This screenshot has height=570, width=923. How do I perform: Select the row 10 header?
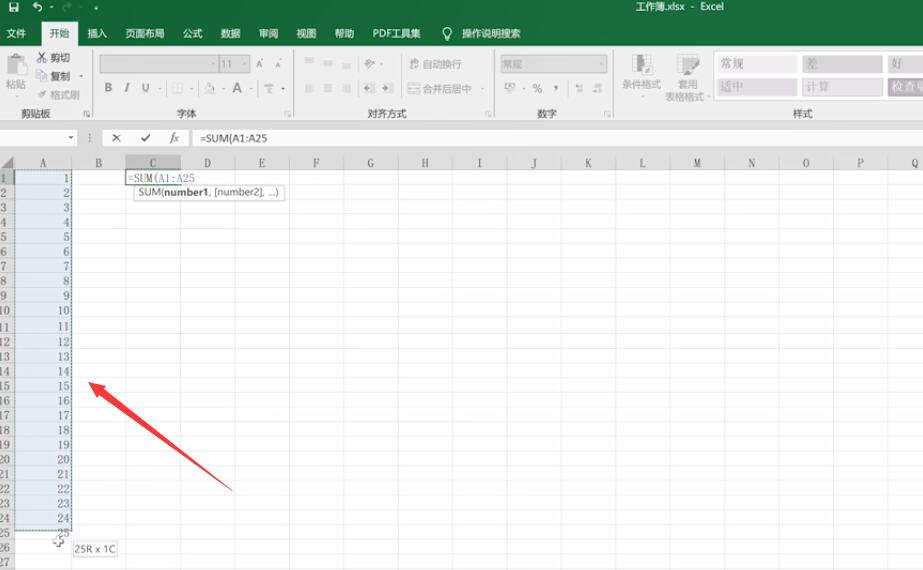(x=6, y=310)
